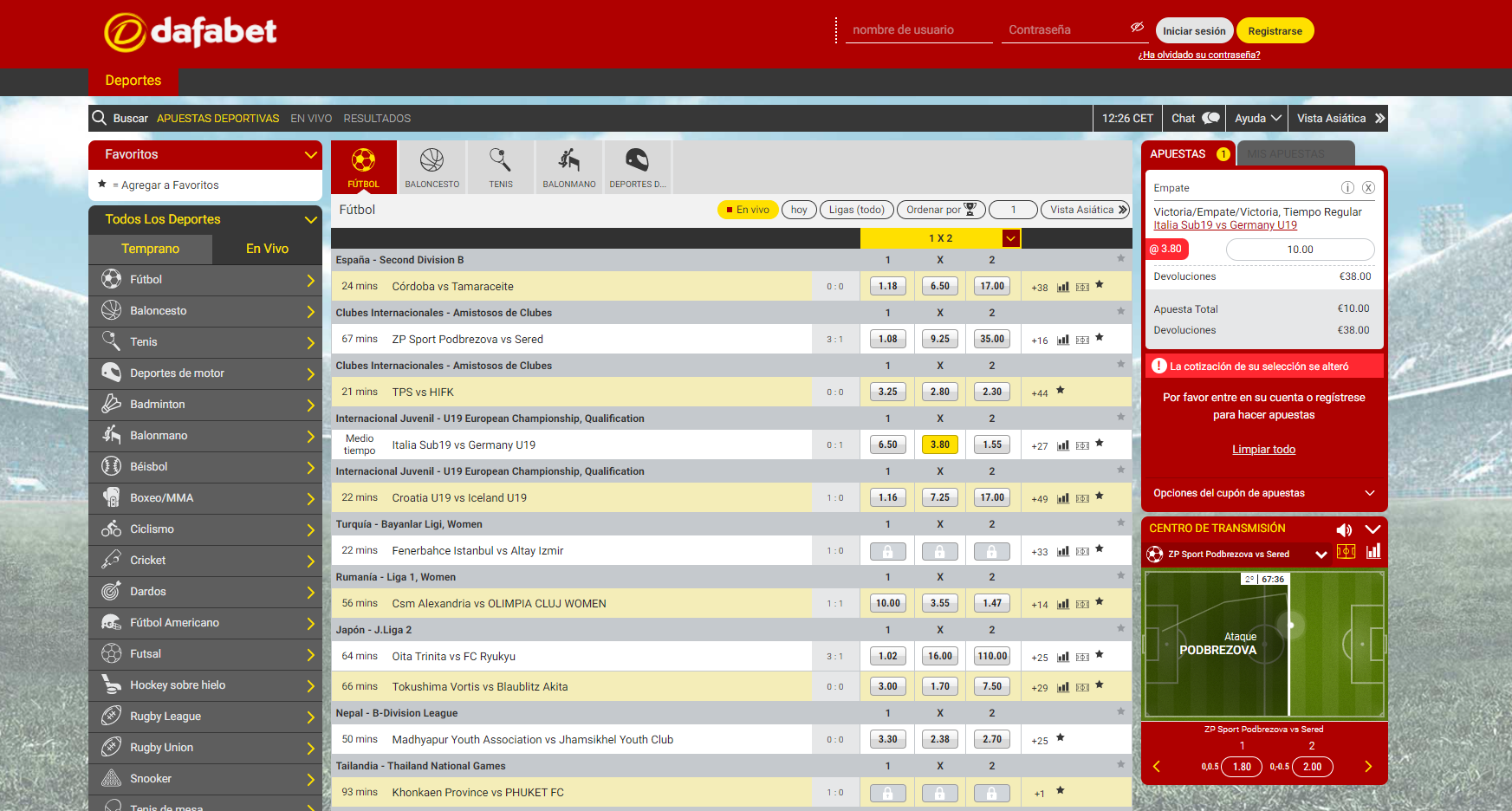Select 1.80 handicap odds in transmission center
1512x811 pixels.
point(1242,767)
